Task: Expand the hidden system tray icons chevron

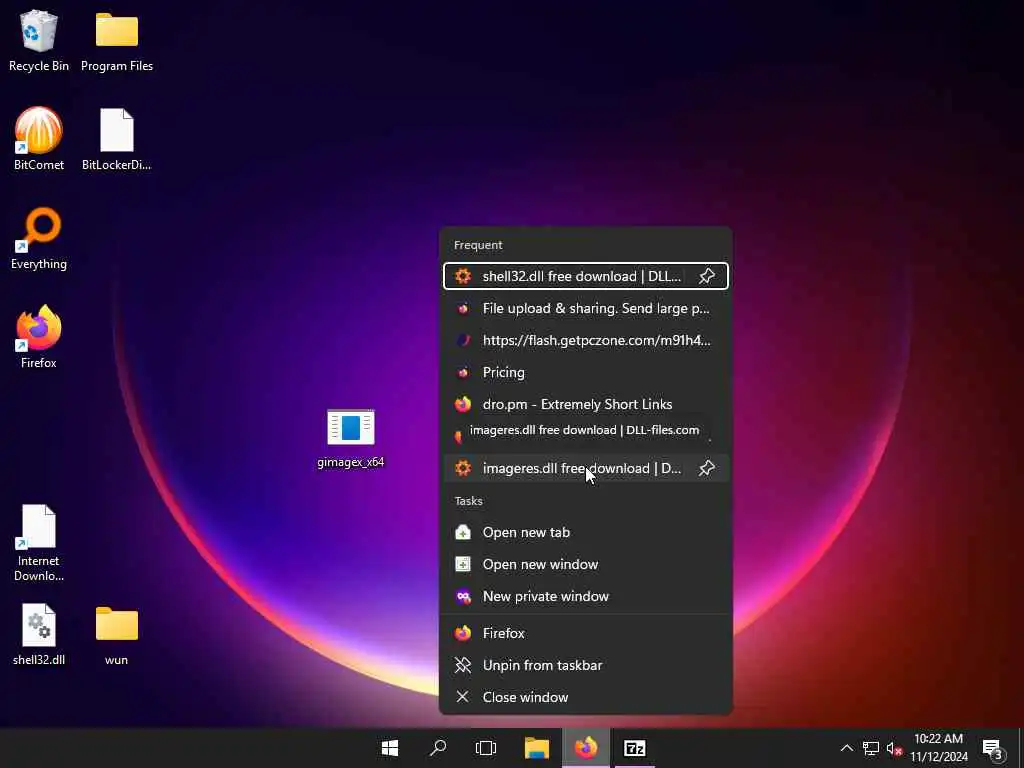Action: coord(846,748)
